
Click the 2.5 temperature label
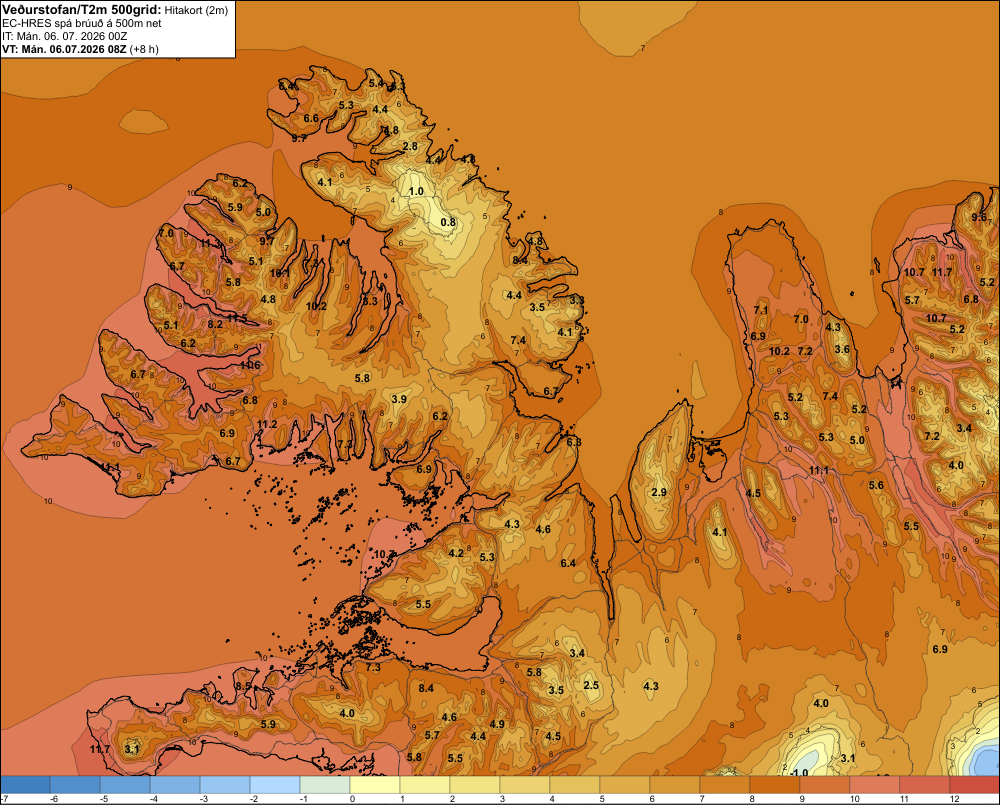pos(591,685)
